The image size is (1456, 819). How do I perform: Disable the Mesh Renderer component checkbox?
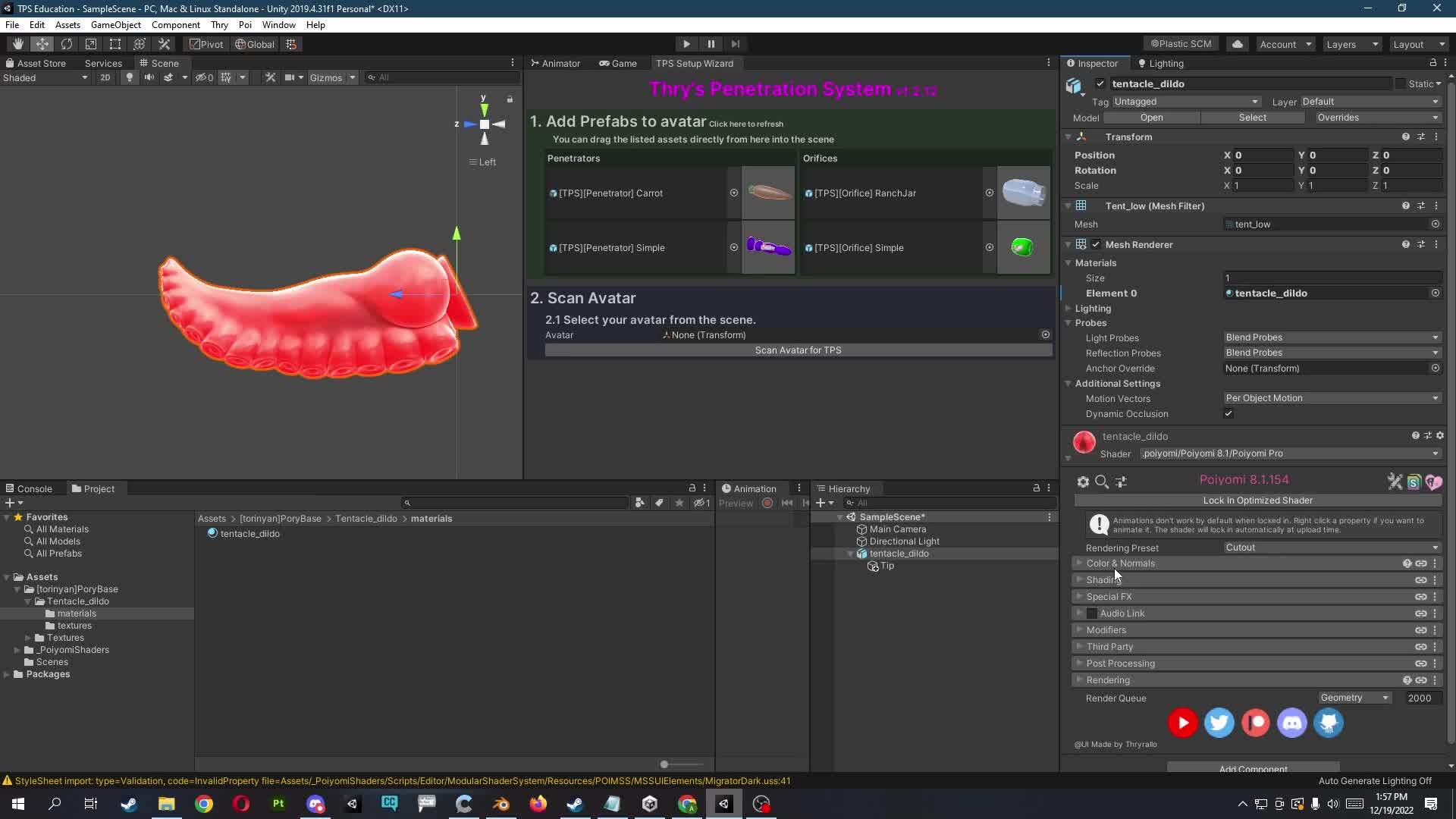click(x=1096, y=244)
